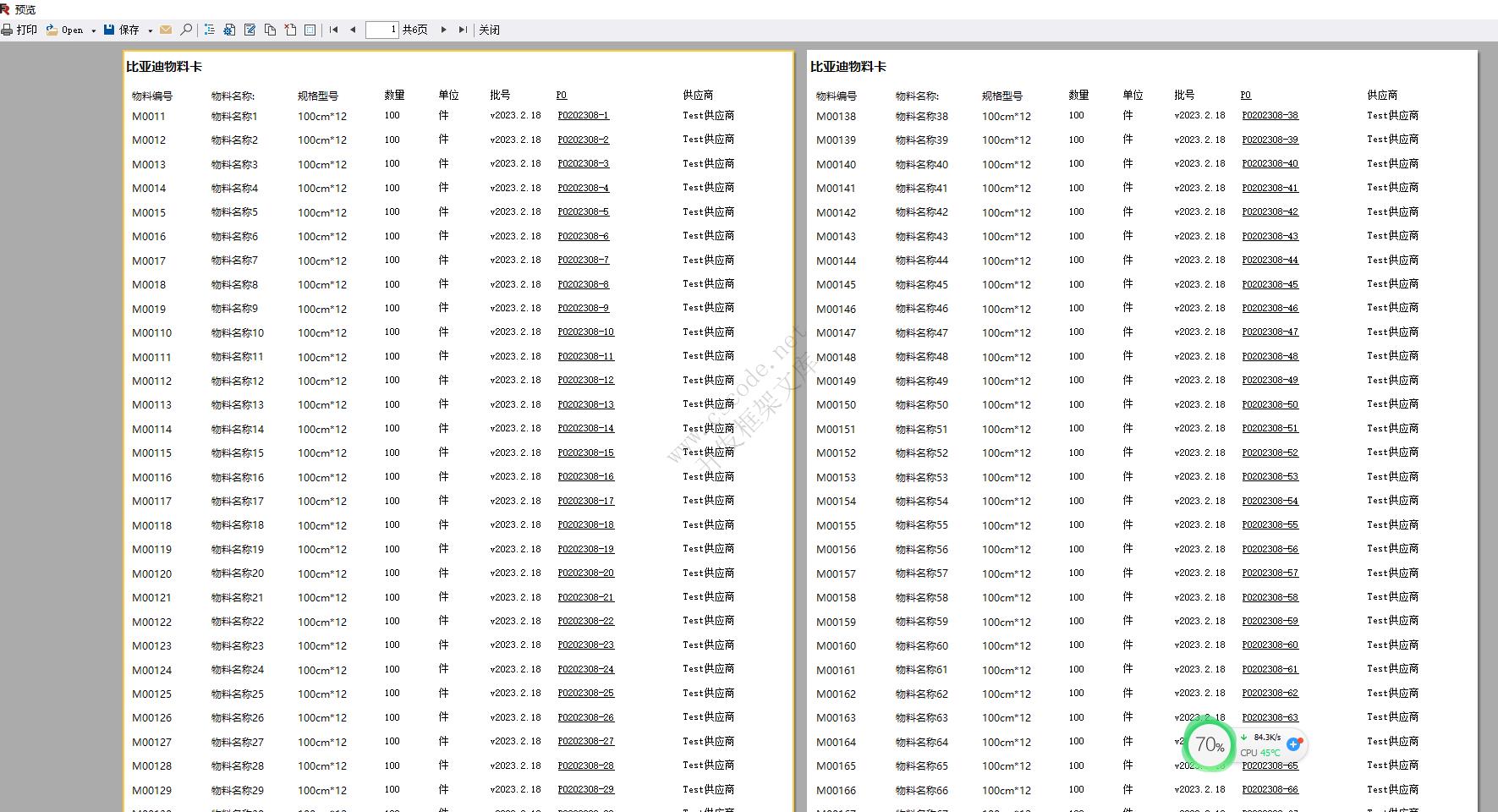Click the copy page icon
Viewport: 1498px width, 812px height.
pyautogui.click(x=270, y=30)
